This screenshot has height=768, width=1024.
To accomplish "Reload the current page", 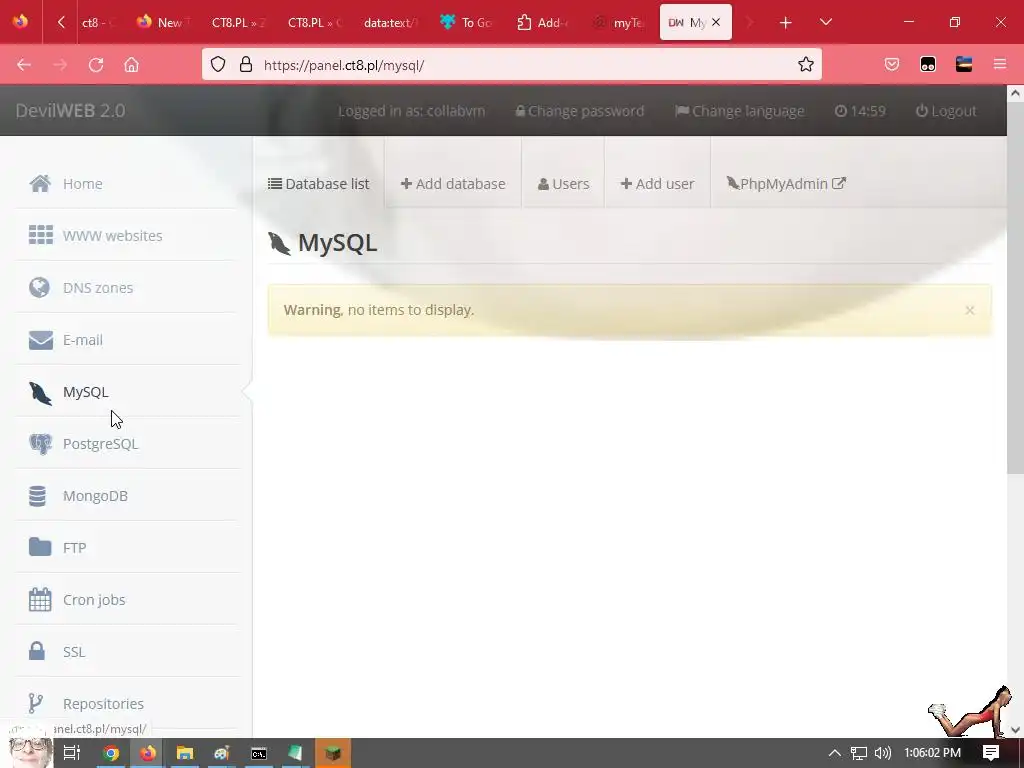I will (96, 65).
